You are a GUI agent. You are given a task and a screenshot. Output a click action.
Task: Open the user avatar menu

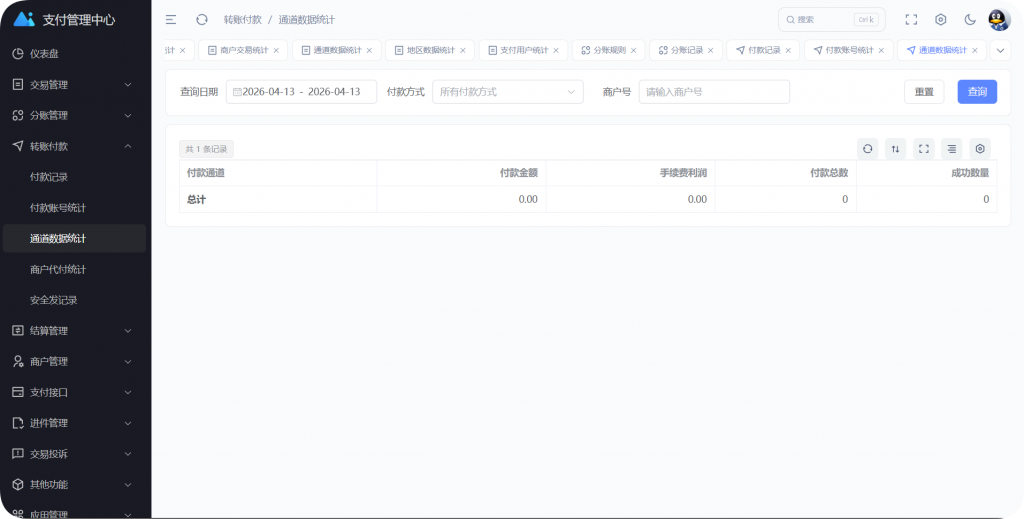click(x=999, y=20)
